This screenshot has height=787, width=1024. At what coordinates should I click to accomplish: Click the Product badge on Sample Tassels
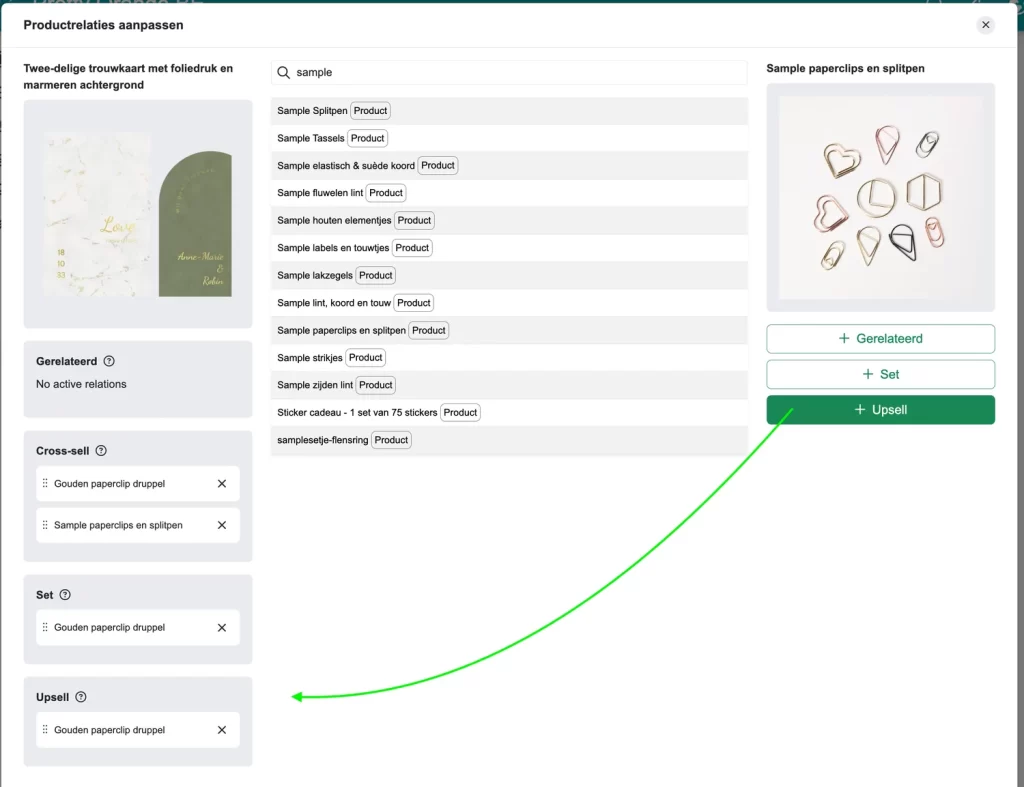(x=366, y=138)
